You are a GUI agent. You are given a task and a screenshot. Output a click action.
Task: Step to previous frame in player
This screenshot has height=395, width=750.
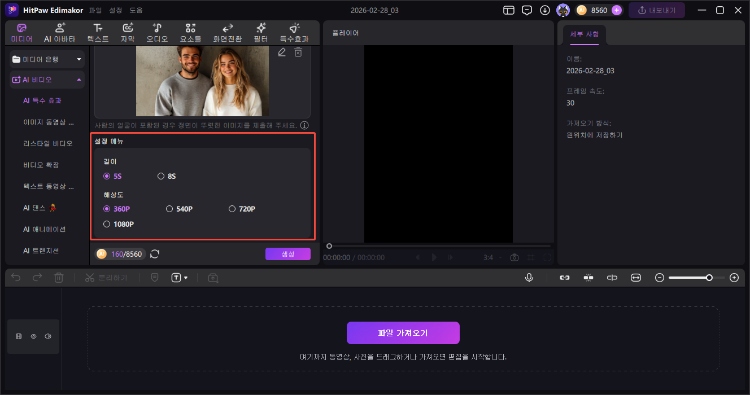(418, 257)
